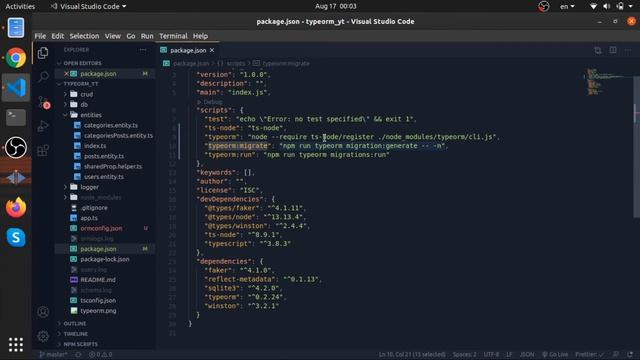Click the Go Live status button

(555, 355)
